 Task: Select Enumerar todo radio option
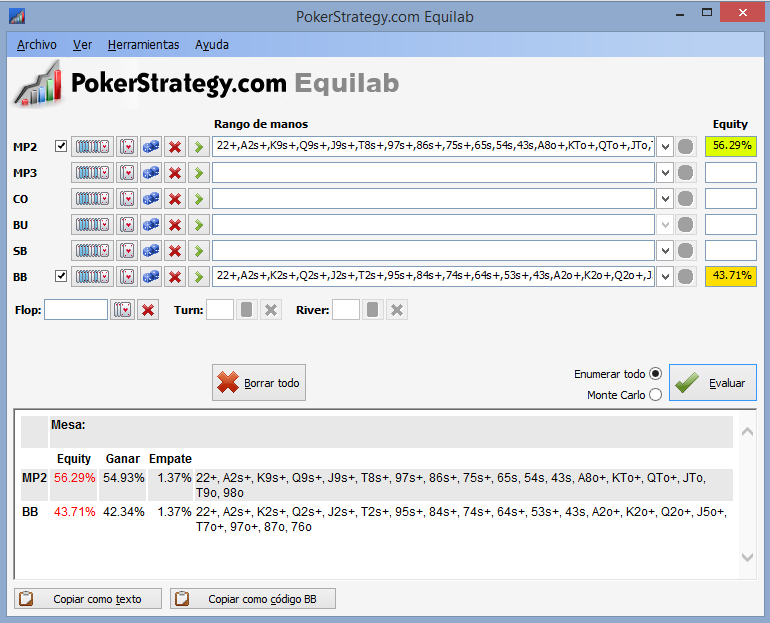[656, 374]
